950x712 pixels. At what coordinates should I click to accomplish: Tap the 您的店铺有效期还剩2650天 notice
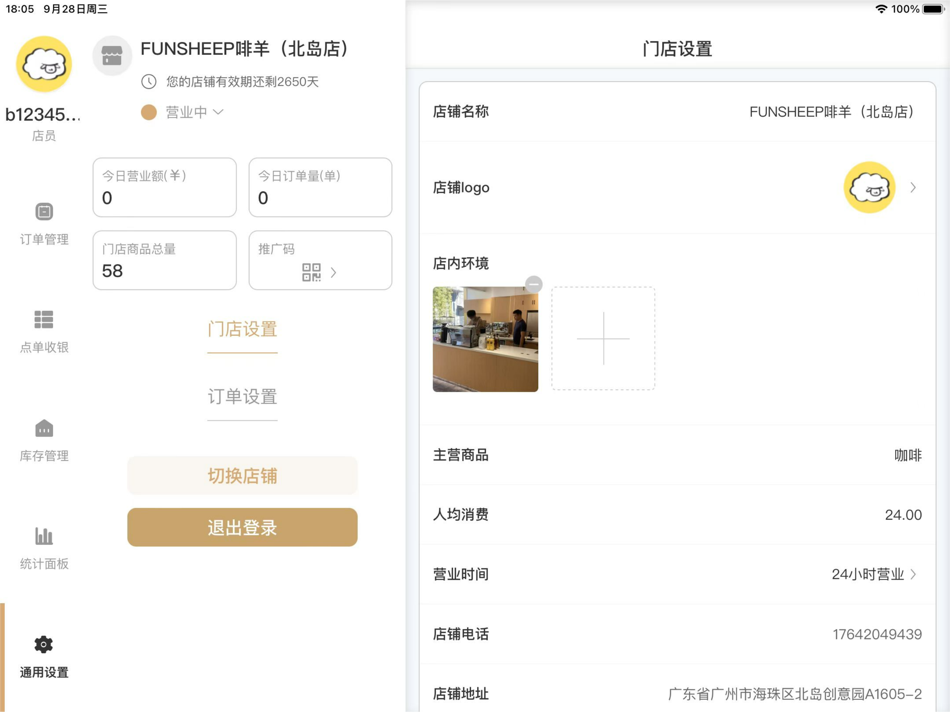(242, 82)
